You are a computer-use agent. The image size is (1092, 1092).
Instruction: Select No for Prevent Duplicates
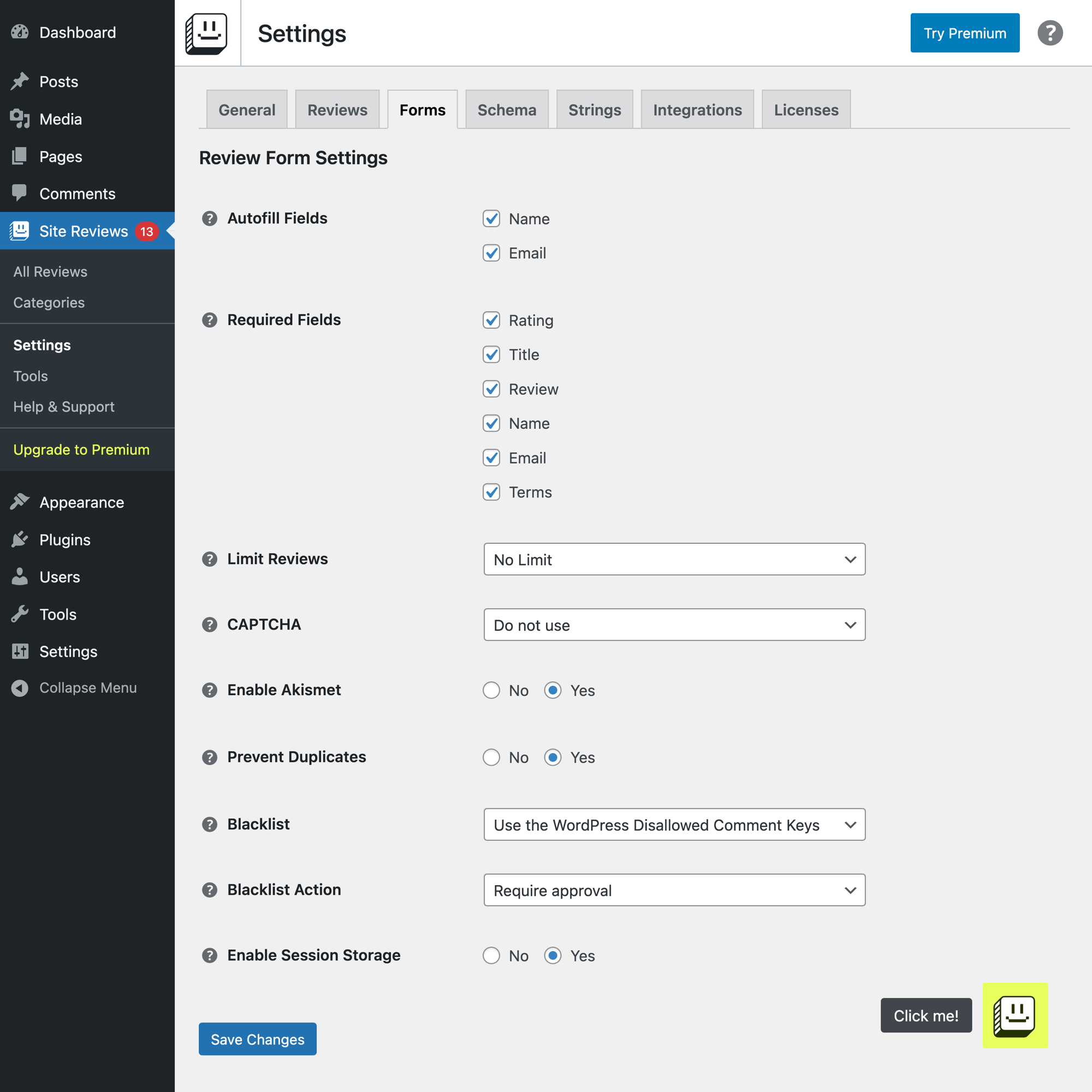tap(491, 757)
